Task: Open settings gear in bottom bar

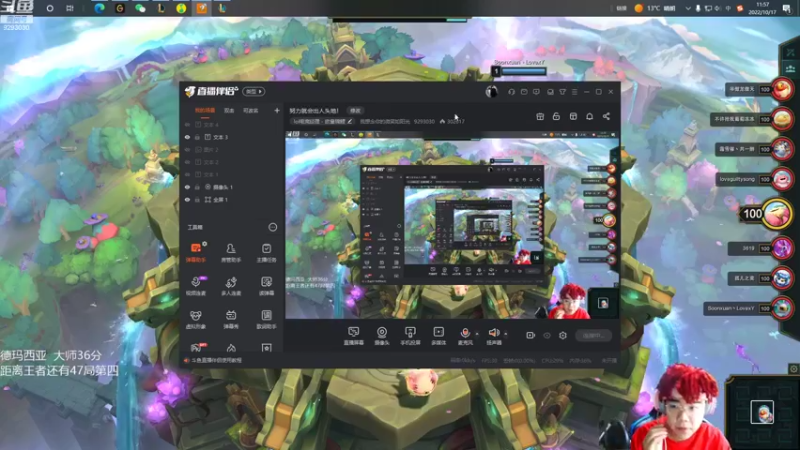Action: coord(563,335)
